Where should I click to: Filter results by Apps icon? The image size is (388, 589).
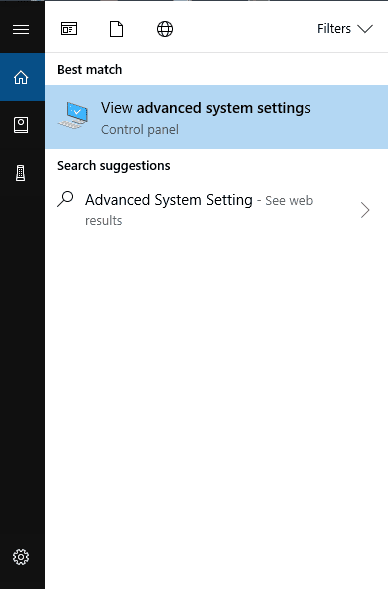69,29
